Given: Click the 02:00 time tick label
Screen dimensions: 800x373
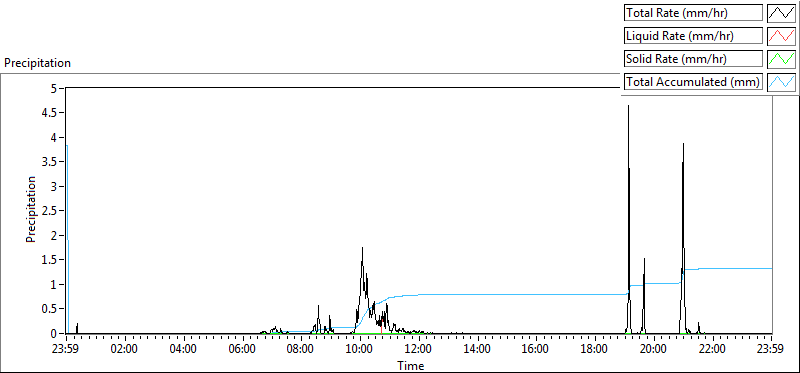Looking at the screenshot, I should [125, 350].
